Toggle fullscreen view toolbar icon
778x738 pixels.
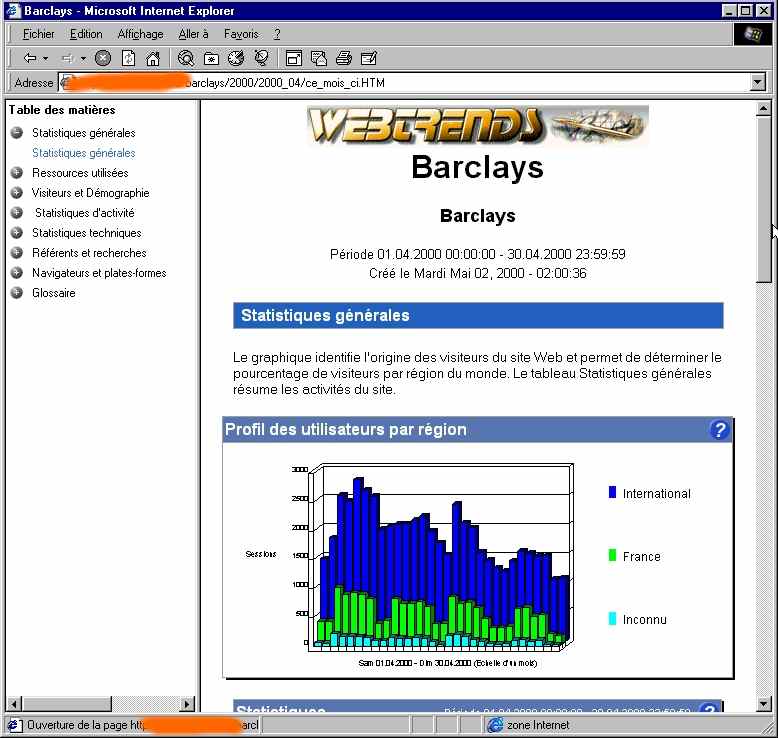tap(294, 59)
